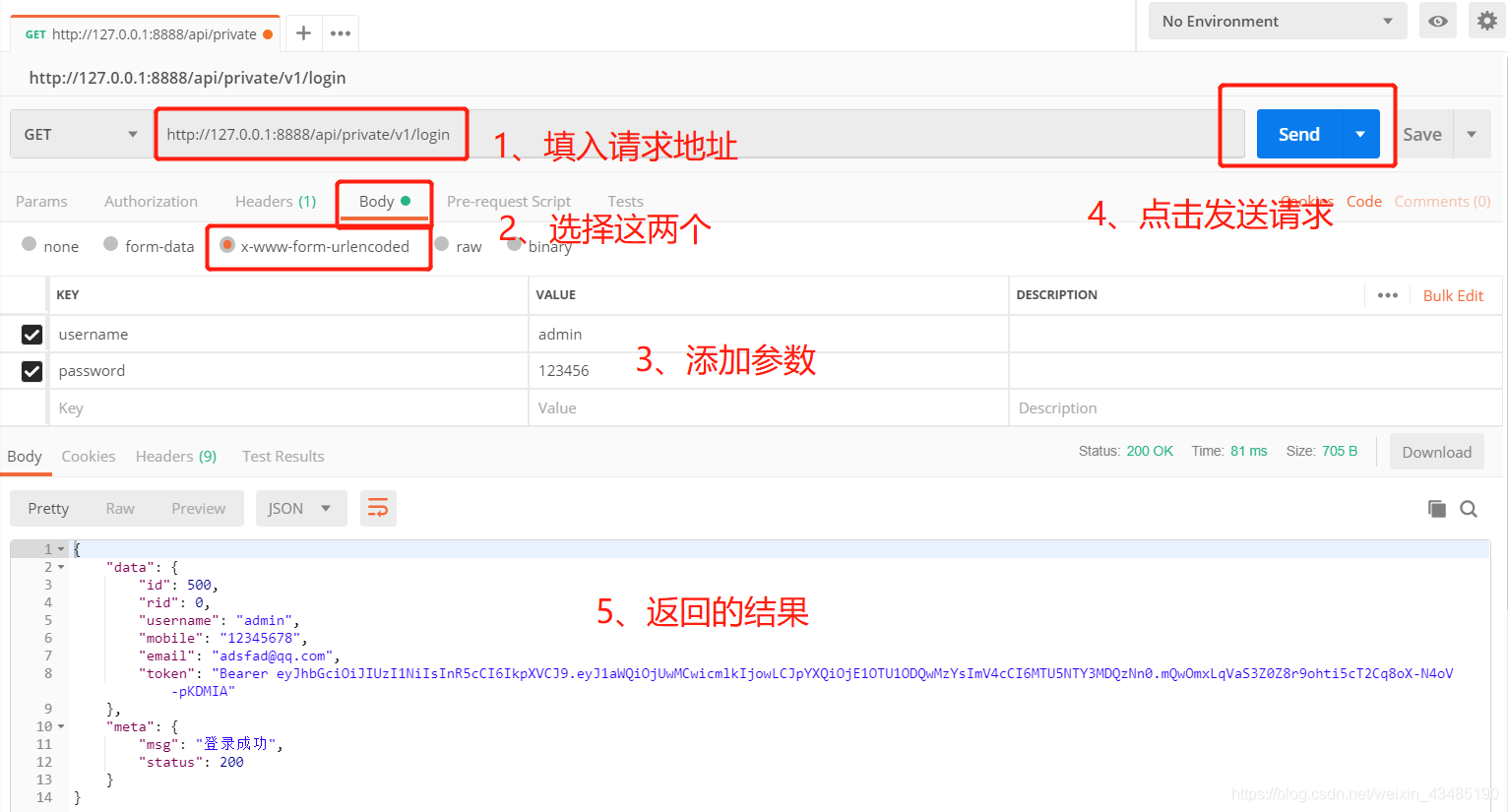Click the 705 B size value
The image size is (1508, 812).
1340,451
